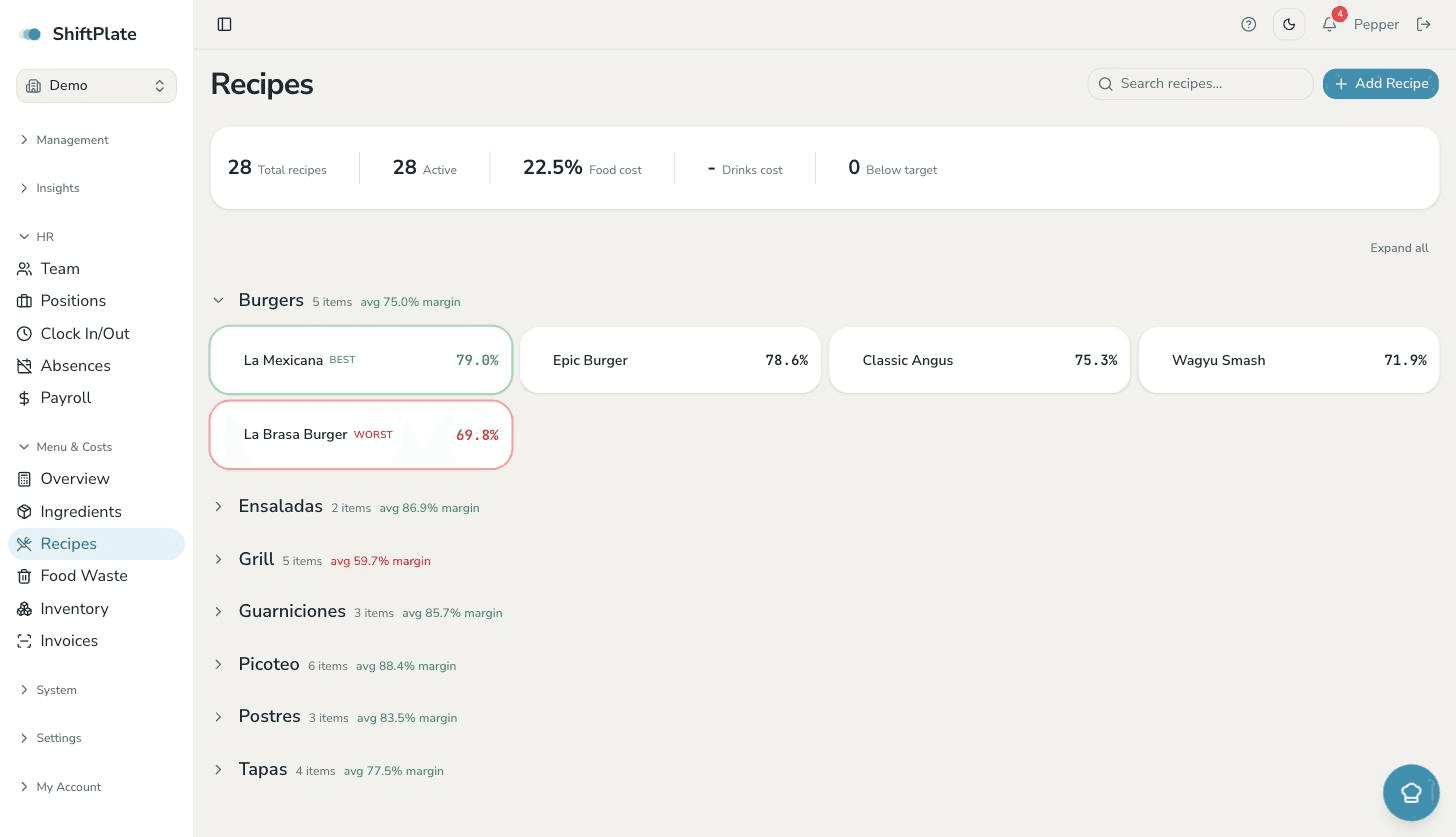The width and height of the screenshot is (1456, 837).
Task: Expand the Grill category
Action: 218,559
